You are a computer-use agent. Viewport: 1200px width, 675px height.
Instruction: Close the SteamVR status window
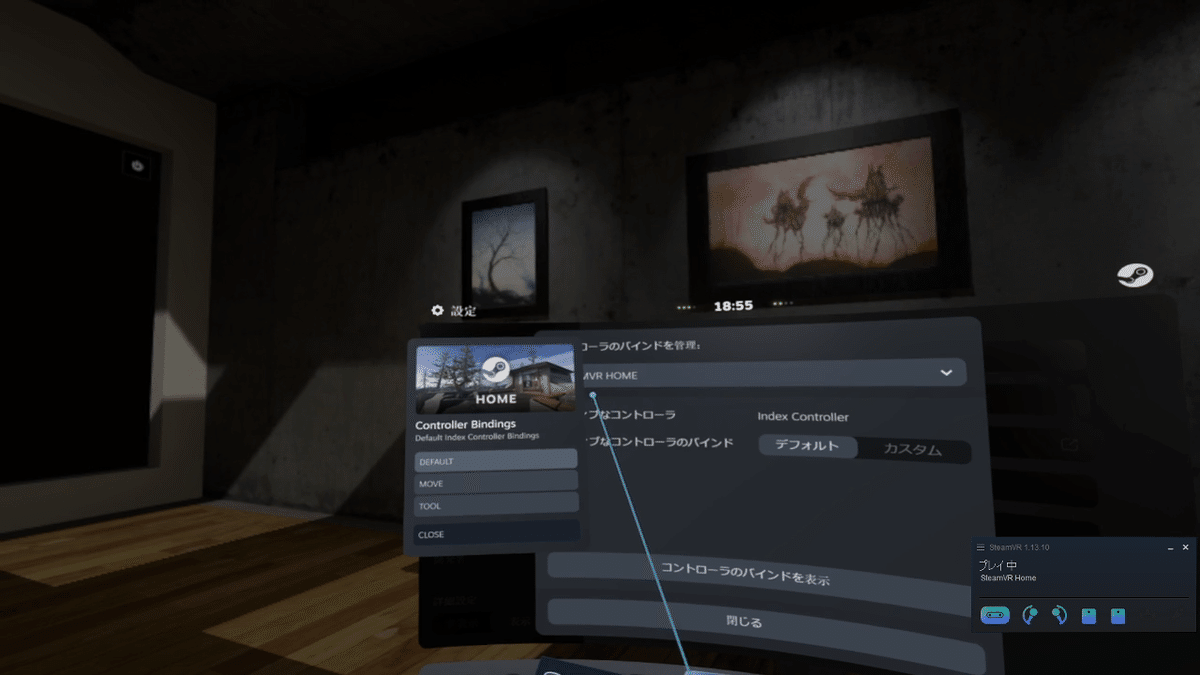1186,547
